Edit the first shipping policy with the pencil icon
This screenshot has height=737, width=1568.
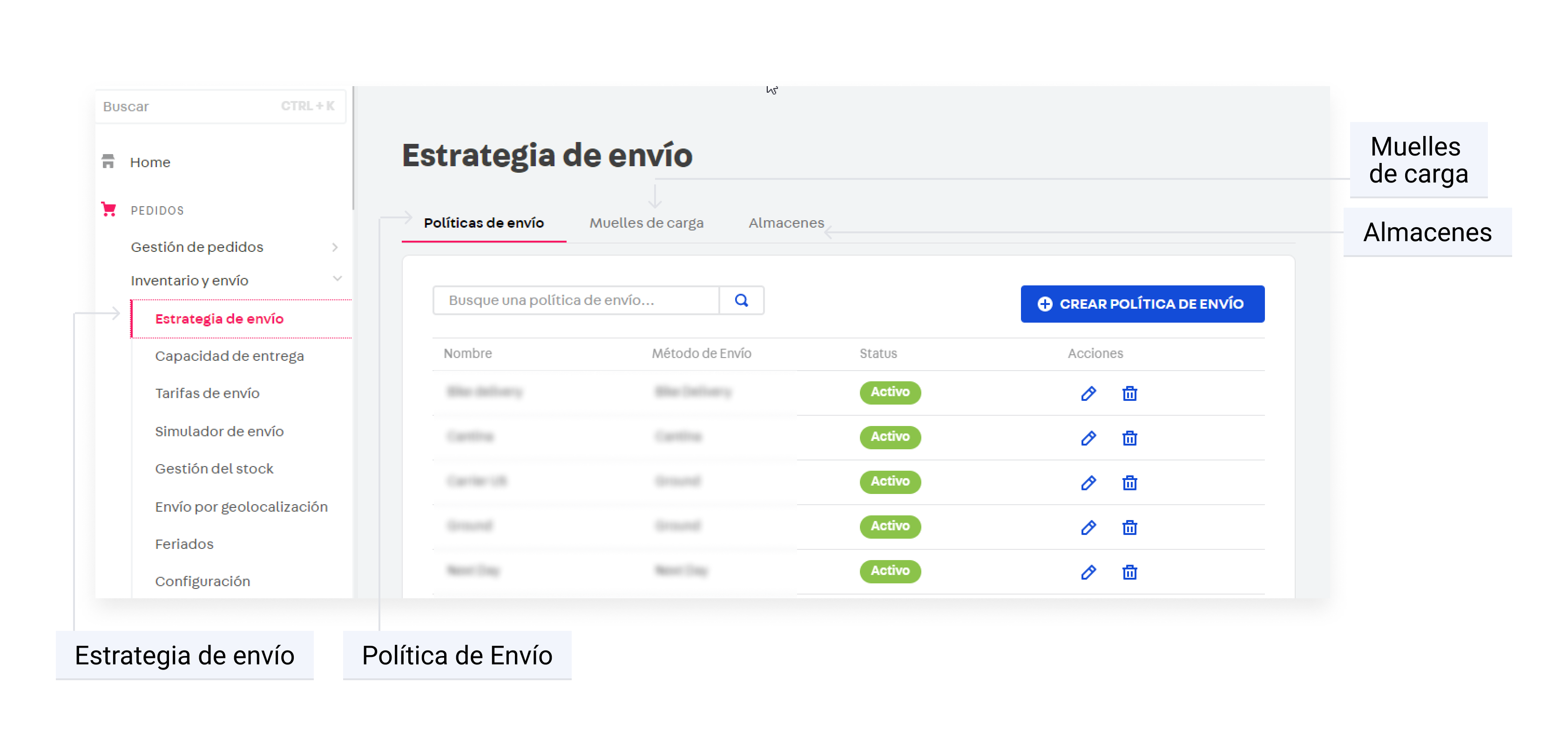click(x=1088, y=393)
